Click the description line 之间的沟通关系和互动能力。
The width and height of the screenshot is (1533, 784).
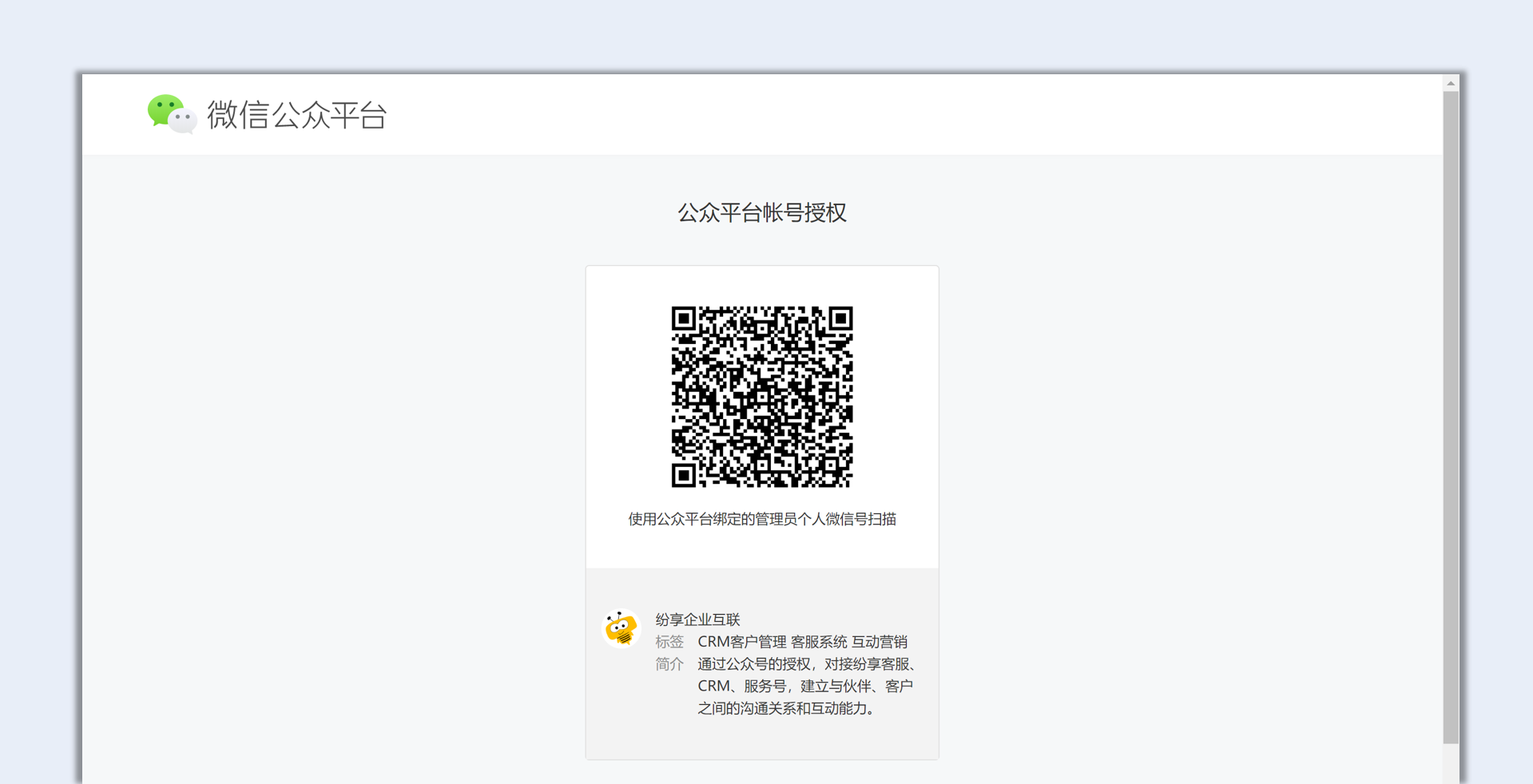pyautogui.click(x=788, y=709)
